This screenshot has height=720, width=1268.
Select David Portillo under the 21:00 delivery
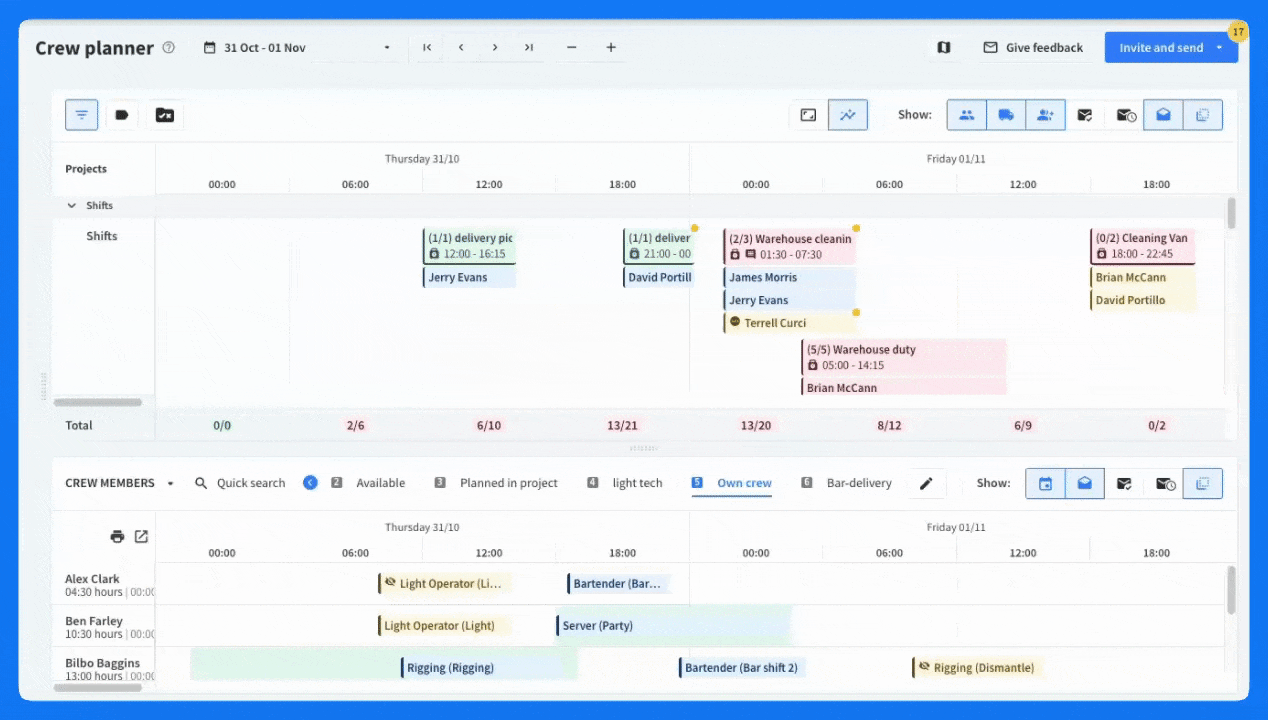658,277
